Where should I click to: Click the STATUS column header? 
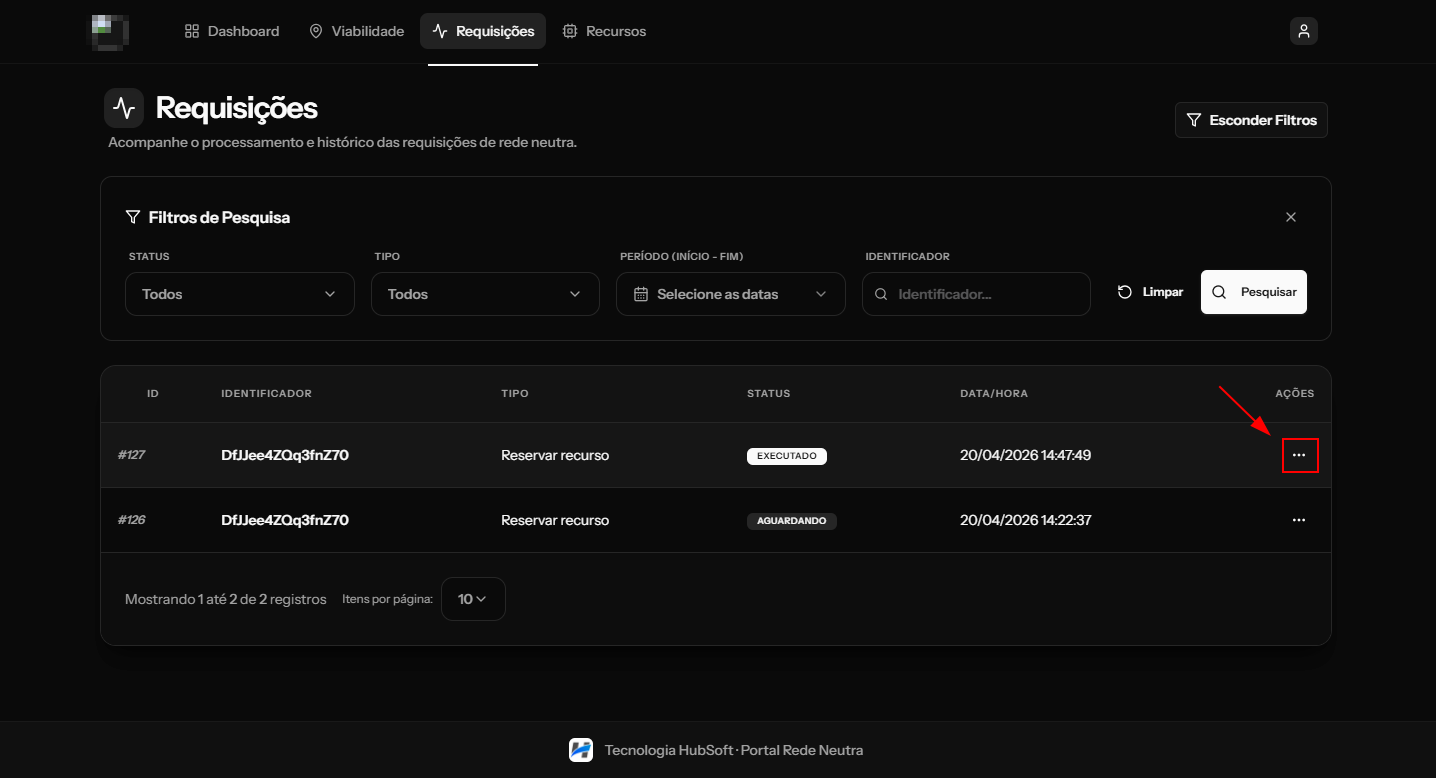pyautogui.click(x=769, y=393)
